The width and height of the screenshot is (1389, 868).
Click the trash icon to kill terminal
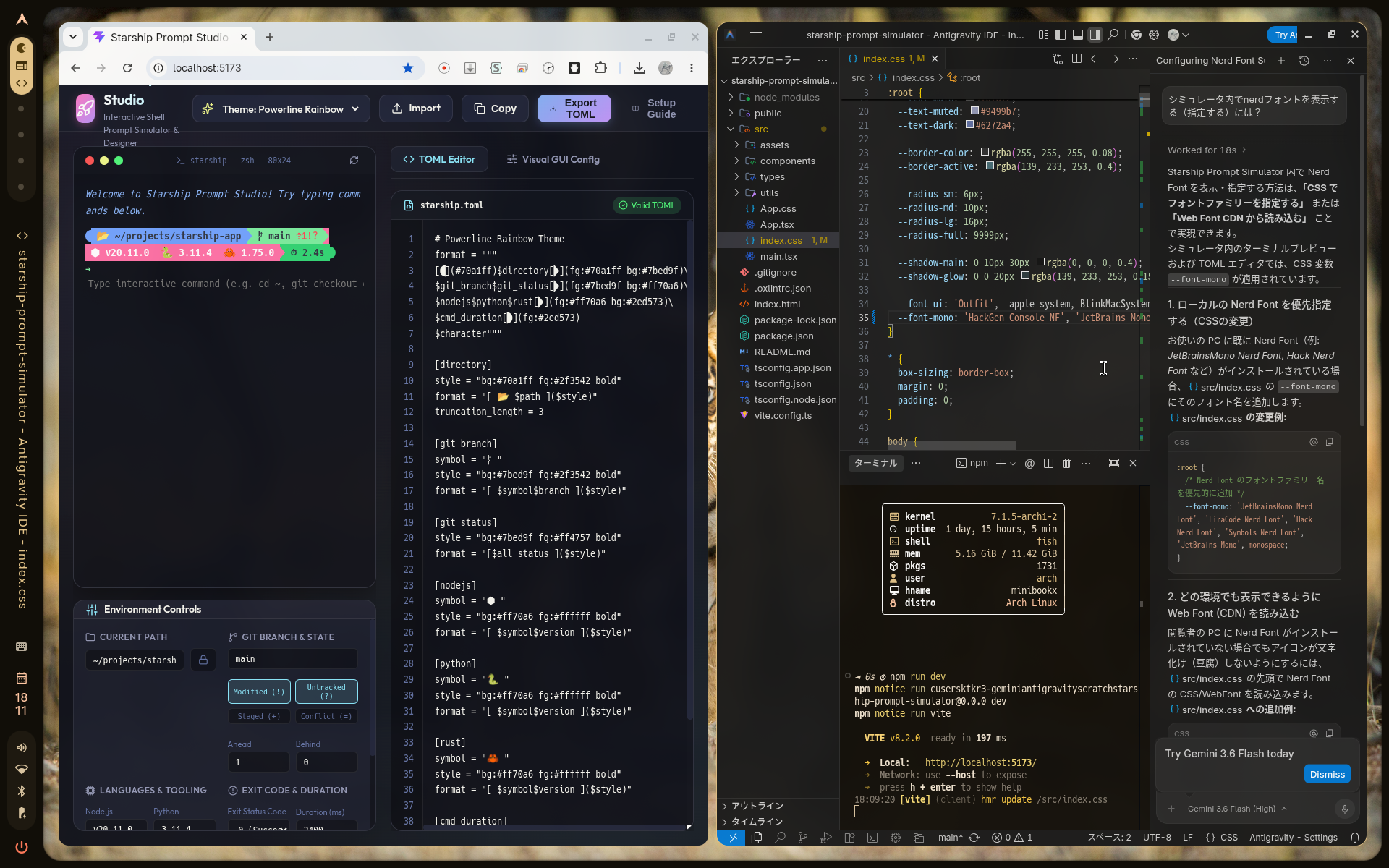(1066, 463)
